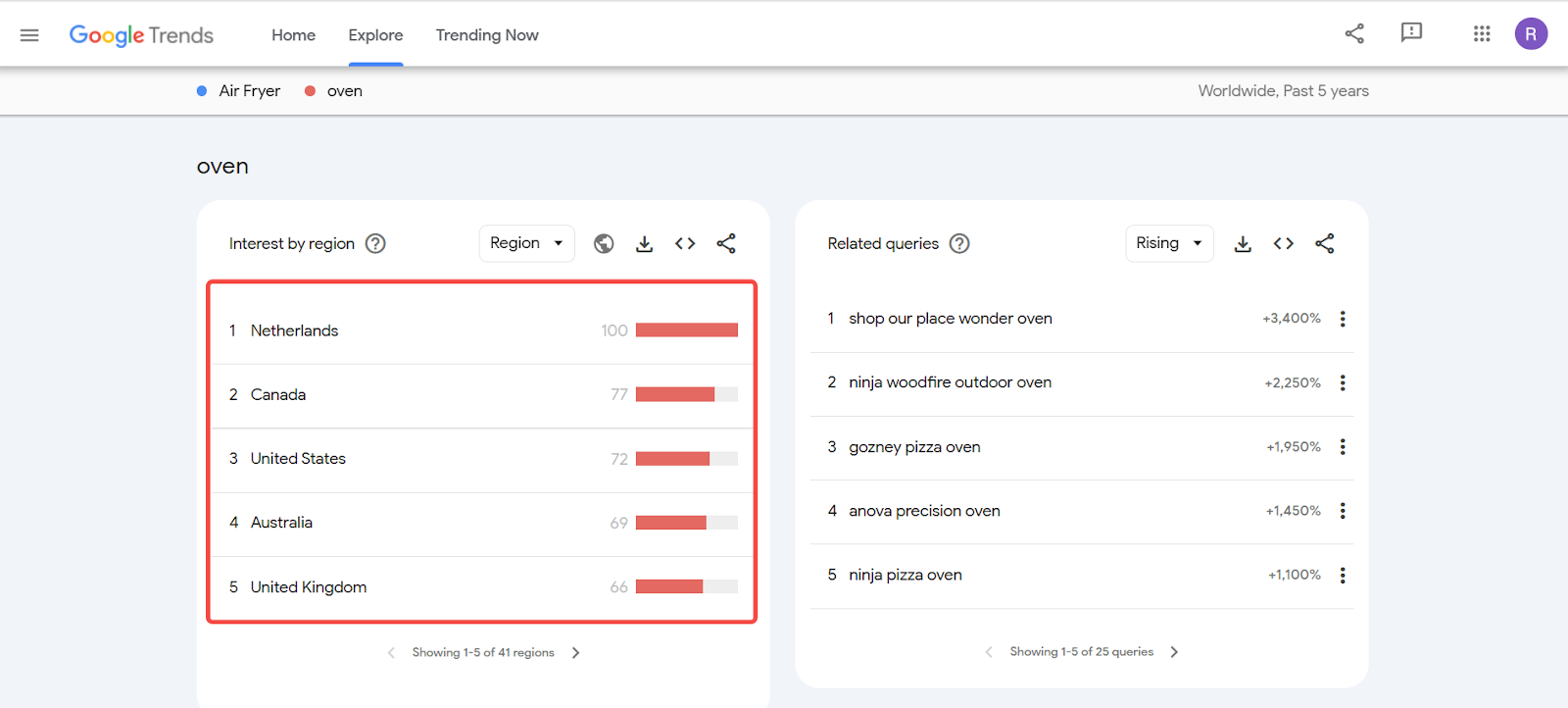The height and width of the screenshot is (708, 1568).
Task: Download Related queries CSV
Action: tap(1243, 243)
